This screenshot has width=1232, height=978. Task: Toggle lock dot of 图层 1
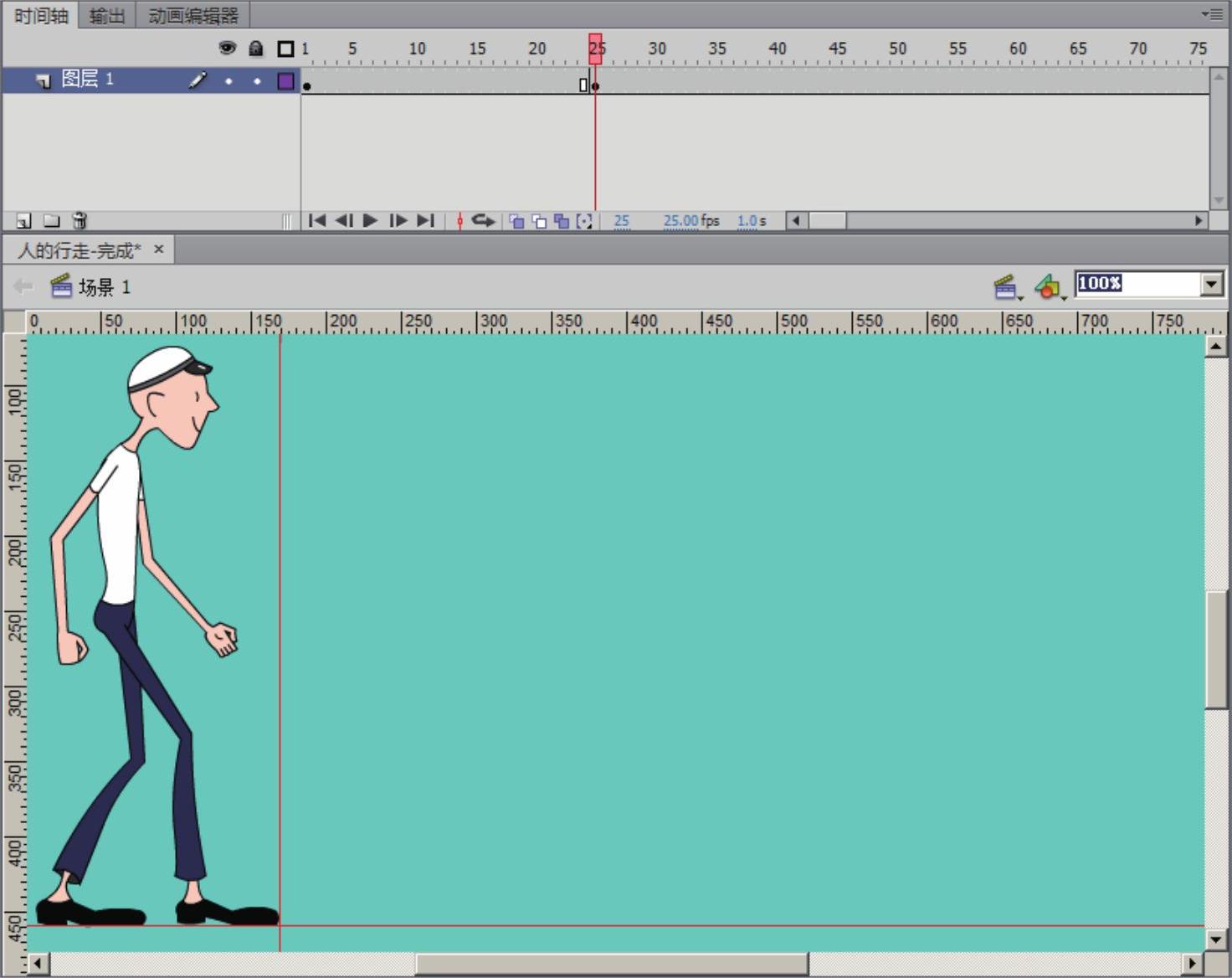click(257, 81)
